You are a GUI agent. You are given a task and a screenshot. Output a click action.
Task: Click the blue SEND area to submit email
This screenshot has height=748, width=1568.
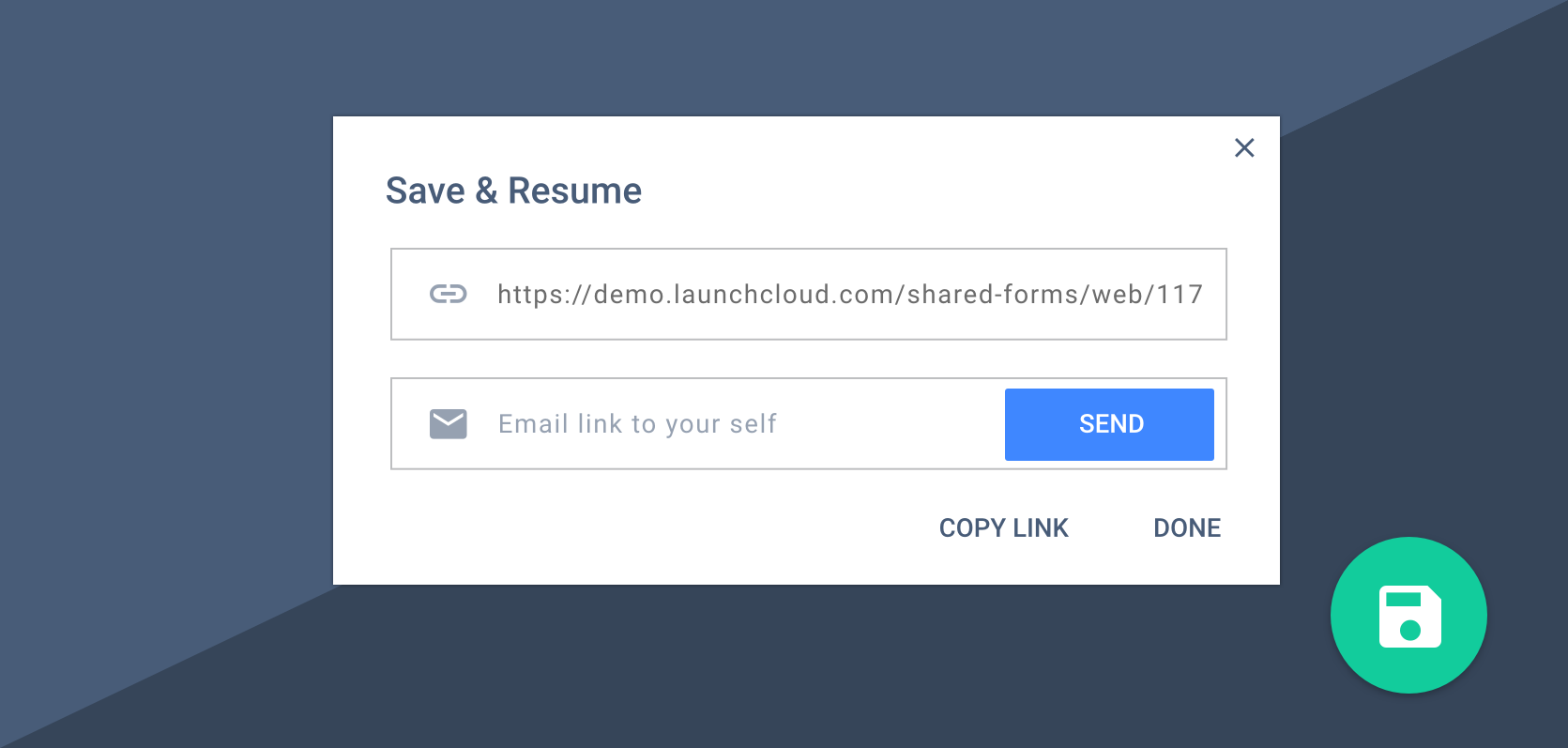pos(1109,424)
